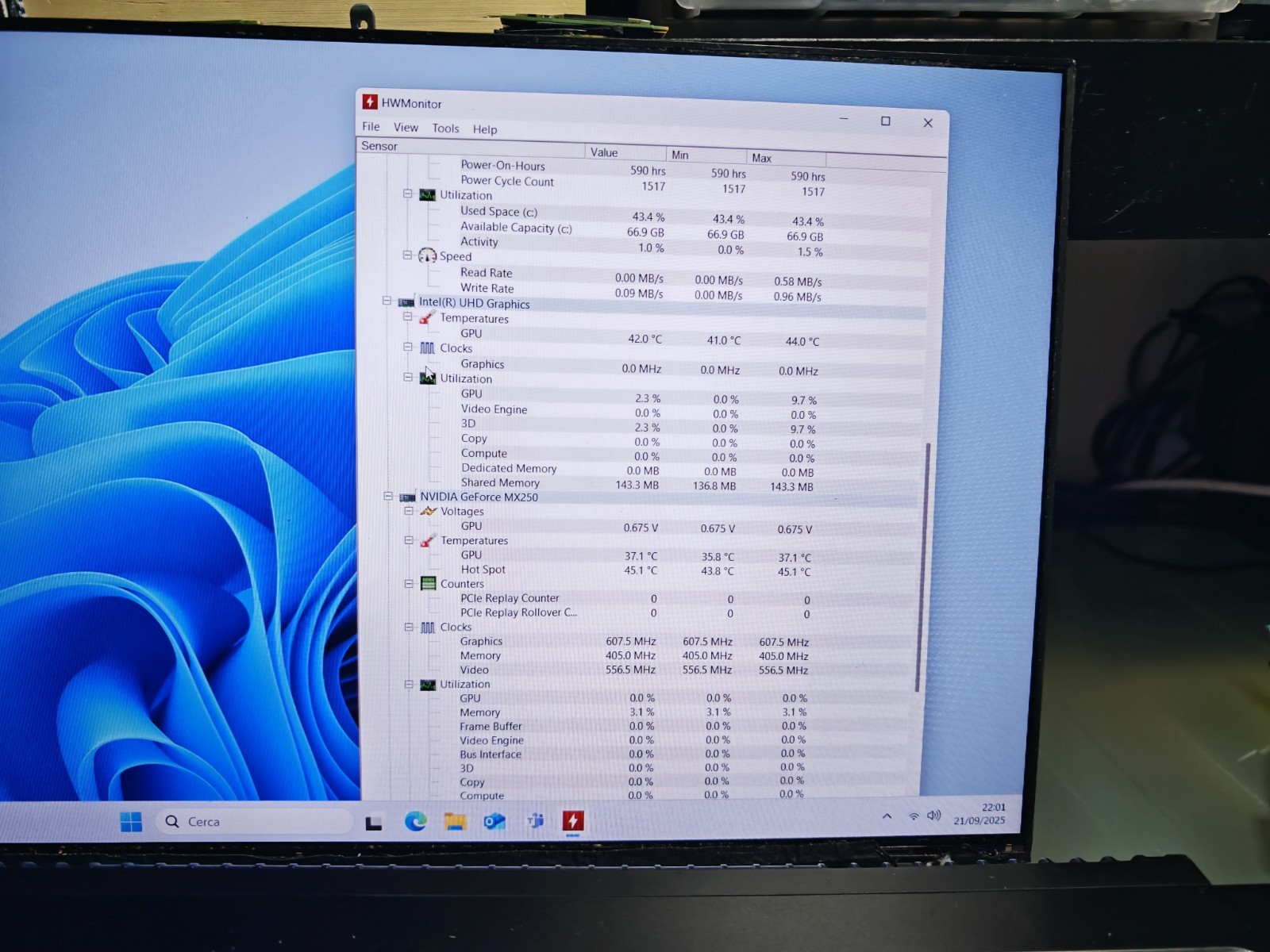
Task: Open the View menu
Action: coord(406,127)
